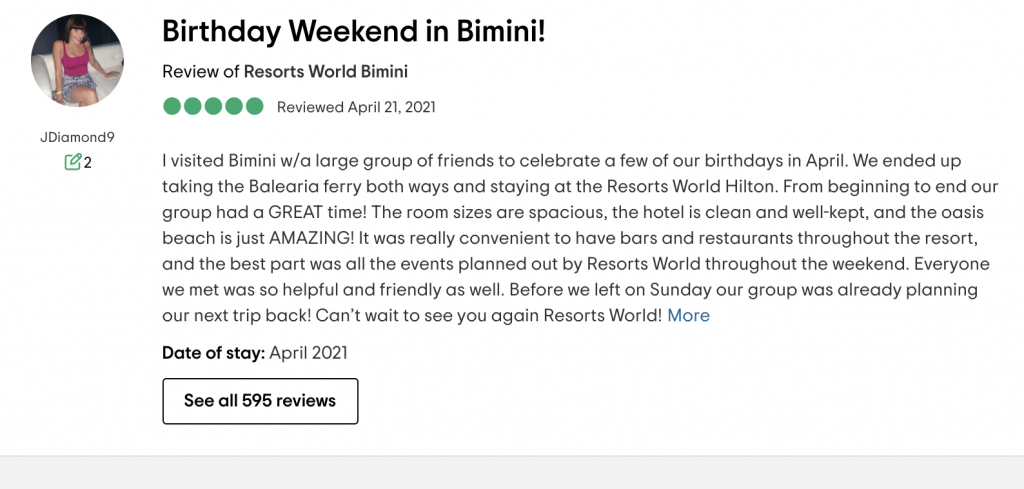Image resolution: width=1024 pixels, height=489 pixels.
Task: Click the April 2021 stay date value
Action: [308, 353]
